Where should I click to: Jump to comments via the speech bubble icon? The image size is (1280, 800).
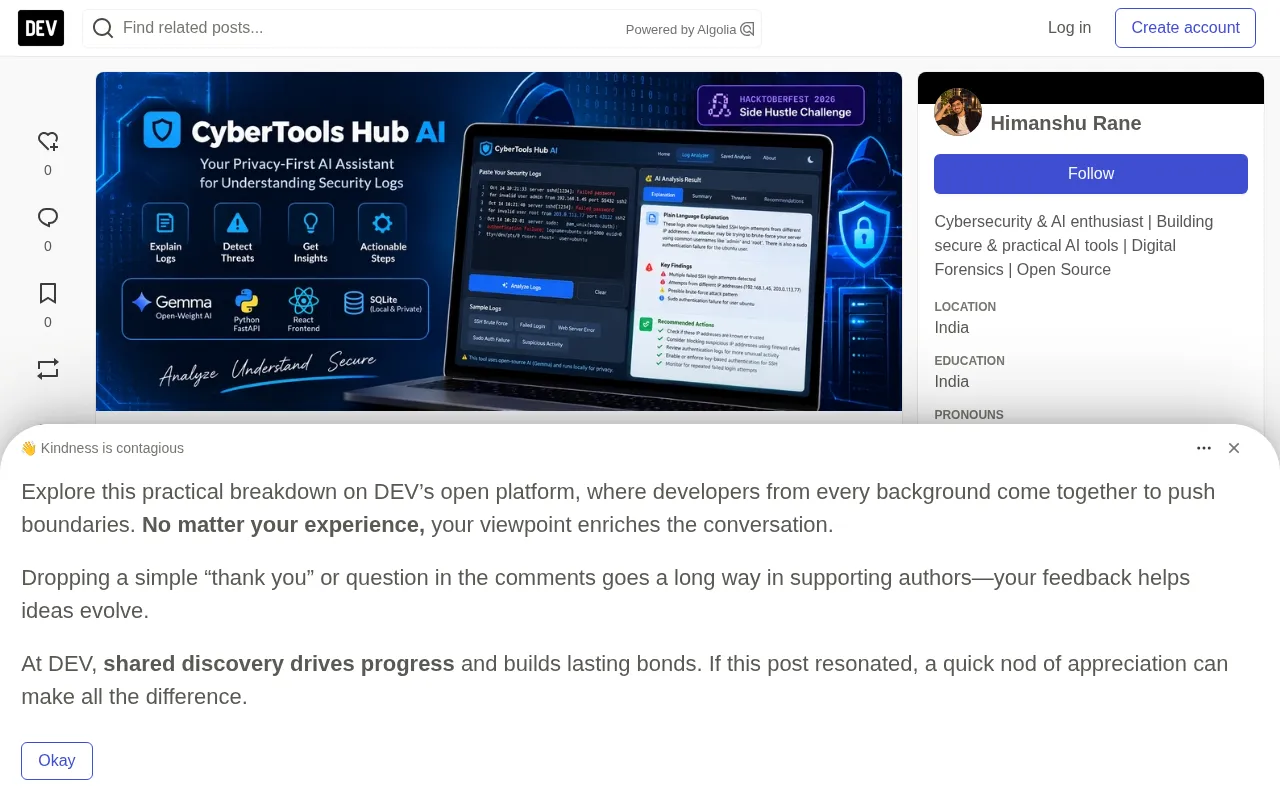[x=48, y=217]
